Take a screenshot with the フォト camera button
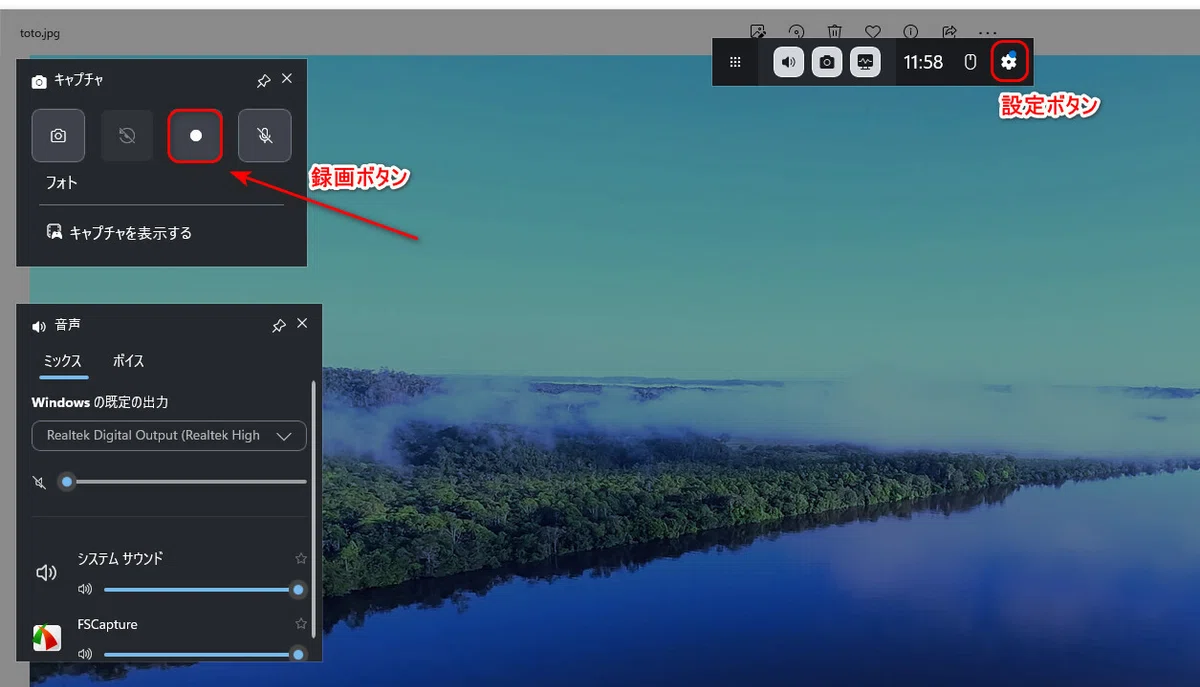This screenshot has height=687, width=1200. point(58,136)
